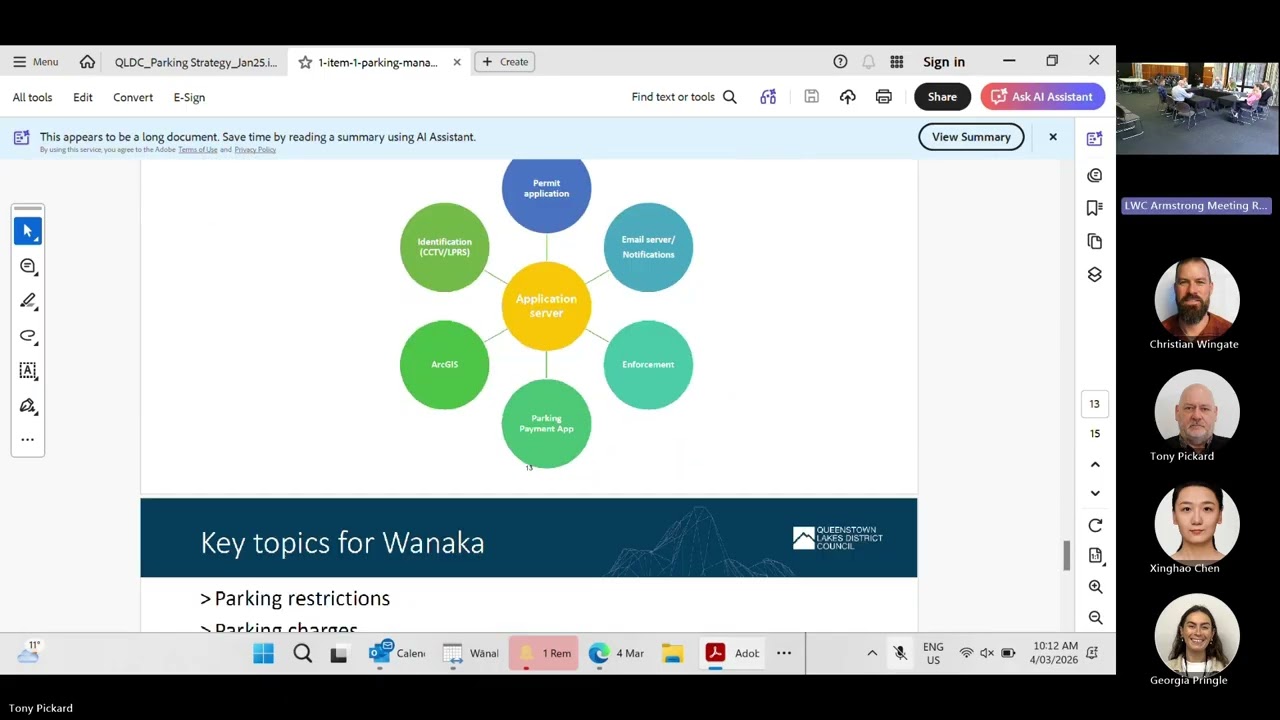The image size is (1280, 720).
Task: Click the current page number 13 box
Action: click(1095, 404)
